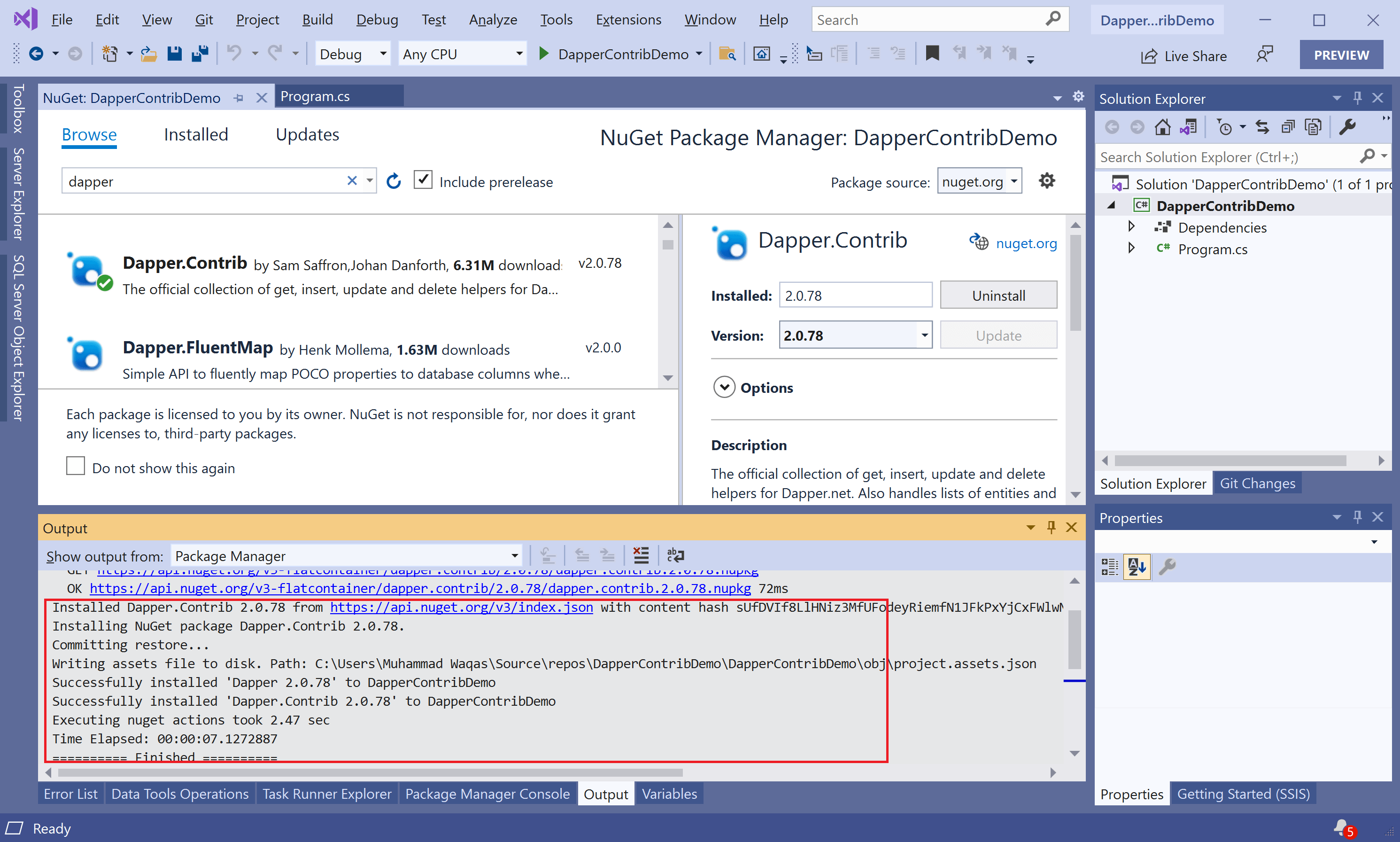
Task: Collapse the Options section
Action: coord(724,387)
